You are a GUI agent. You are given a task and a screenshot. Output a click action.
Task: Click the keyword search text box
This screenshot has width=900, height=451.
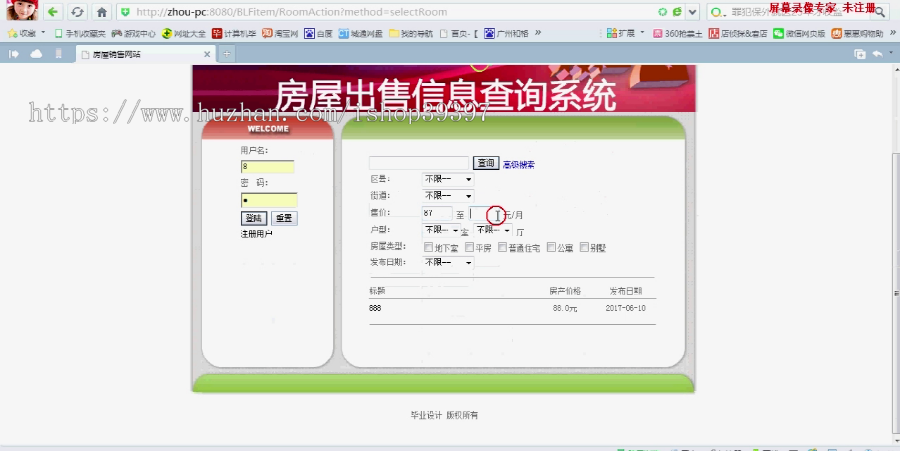point(419,163)
